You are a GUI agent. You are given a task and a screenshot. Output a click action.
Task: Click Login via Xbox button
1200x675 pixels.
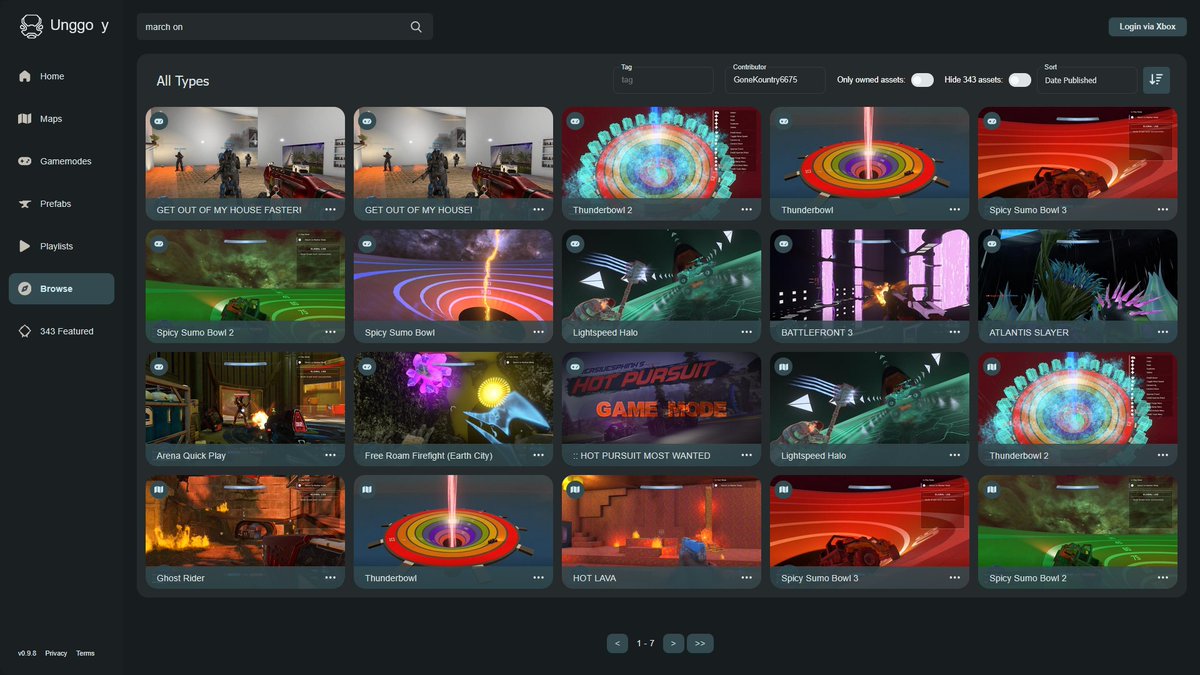pos(1147,27)
